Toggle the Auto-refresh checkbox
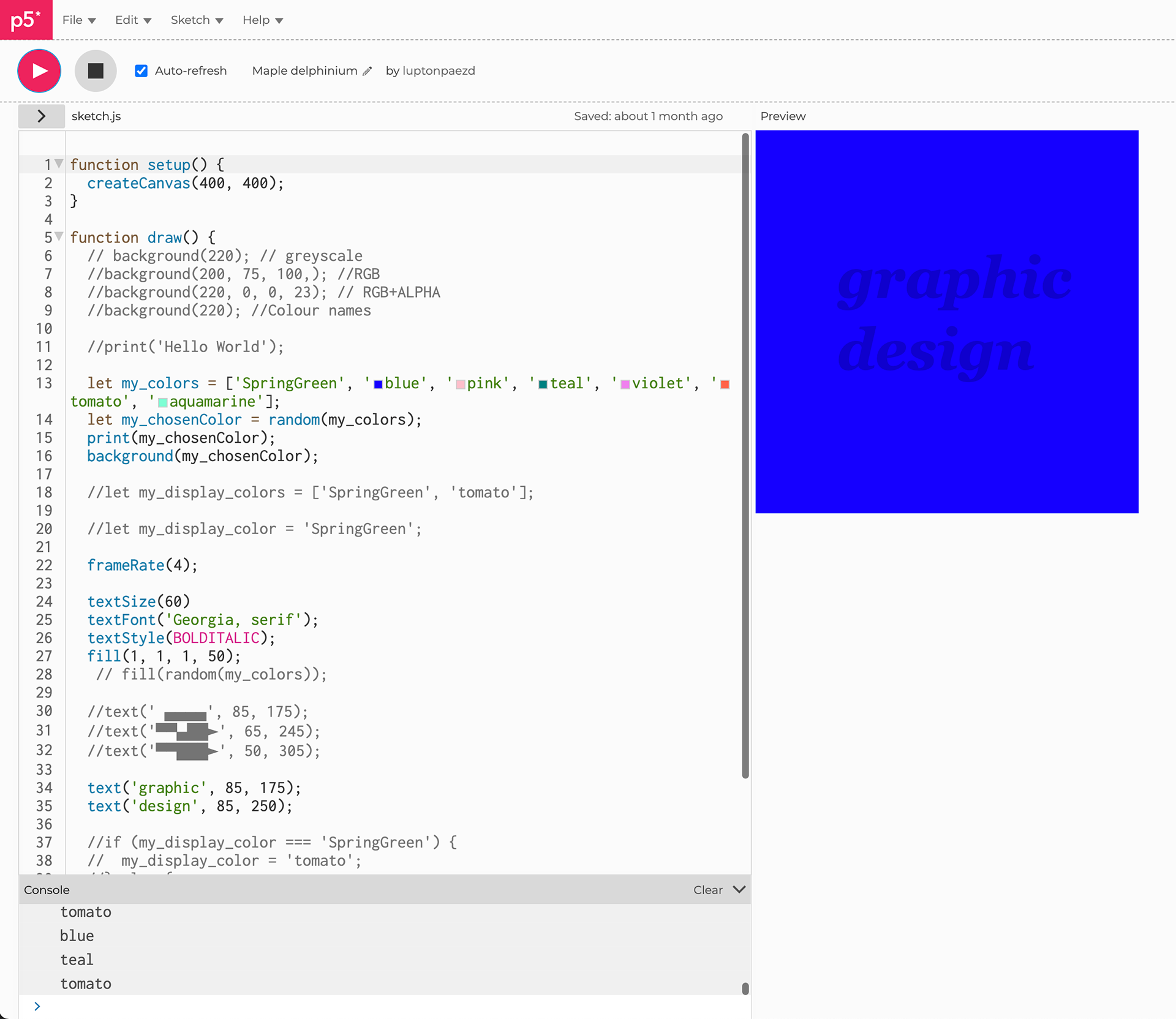This screenshot has height=1019, width=1176. (x=141, y=70)
